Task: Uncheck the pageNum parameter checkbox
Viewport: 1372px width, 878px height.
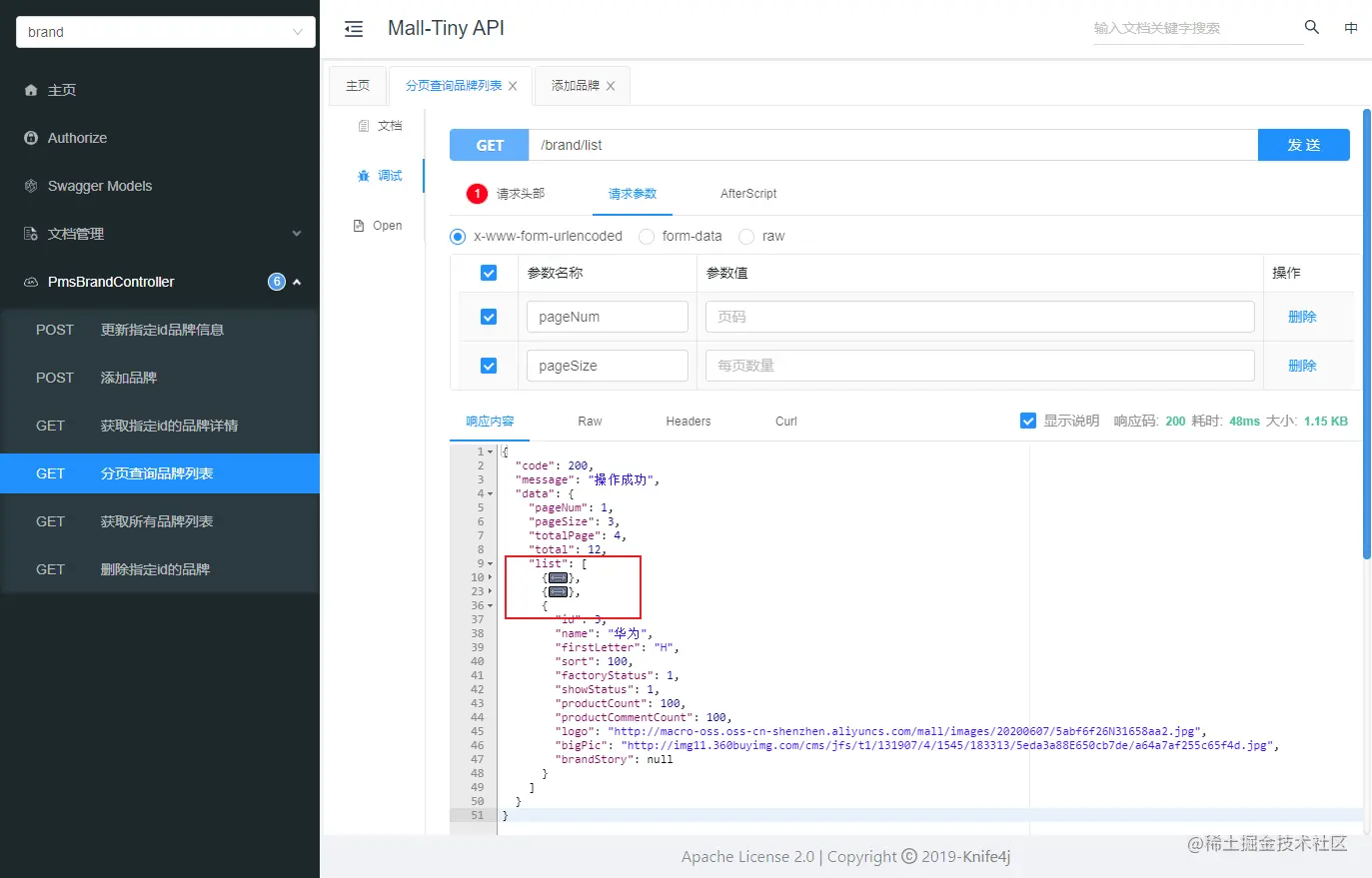Action: tap(489, 317)
